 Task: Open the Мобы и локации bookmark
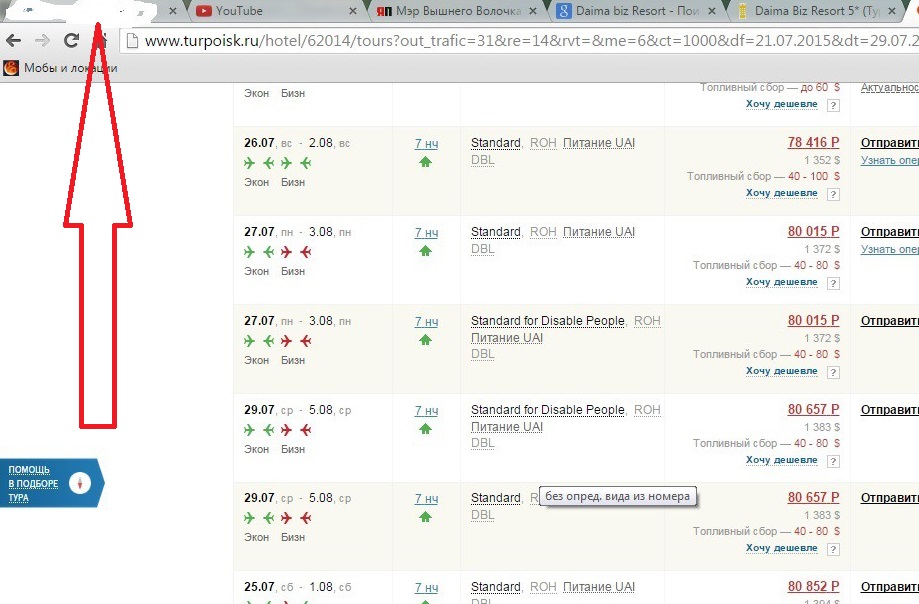60,68
